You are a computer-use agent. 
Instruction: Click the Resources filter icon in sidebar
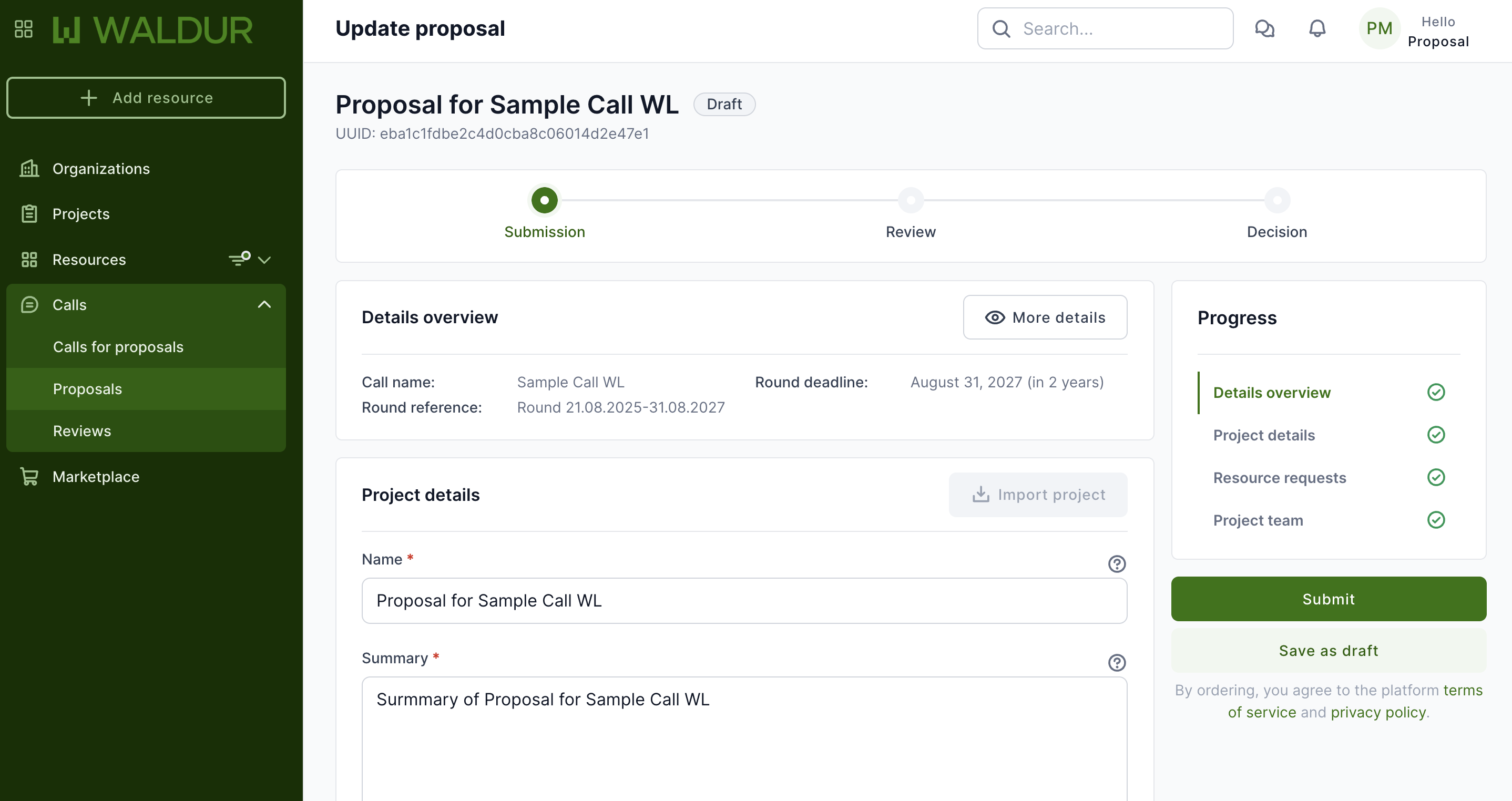(x=240, y=259)
